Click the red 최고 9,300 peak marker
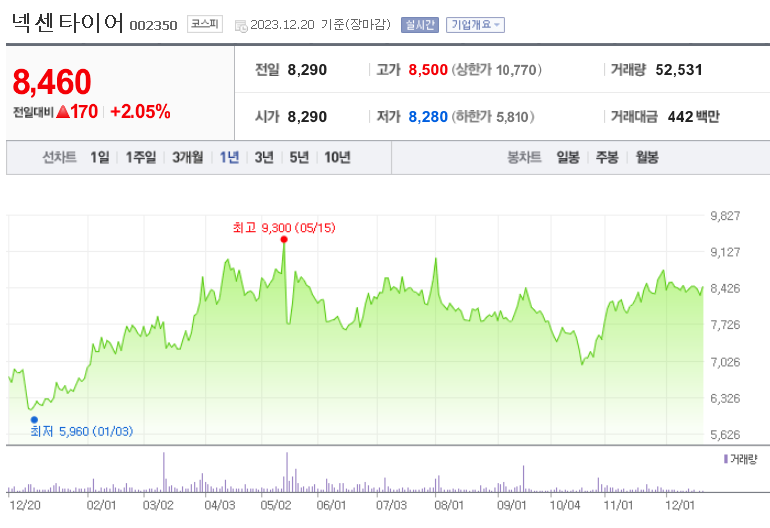Image resolution: width=770 pixels, height=528 pixels. tap(284, 239)
